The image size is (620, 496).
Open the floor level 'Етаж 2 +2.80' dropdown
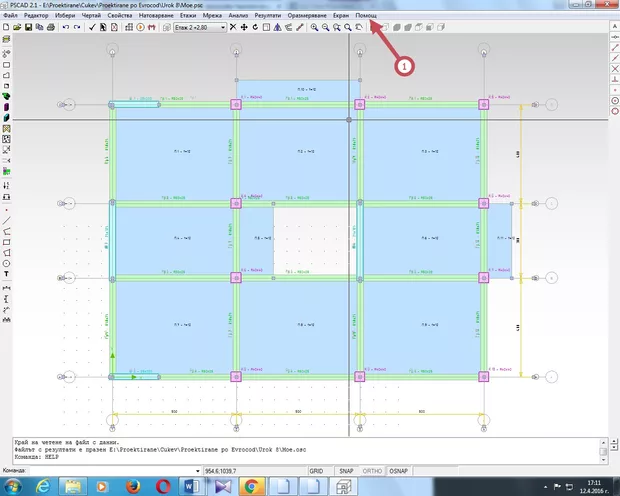click(x=221, y=27)
